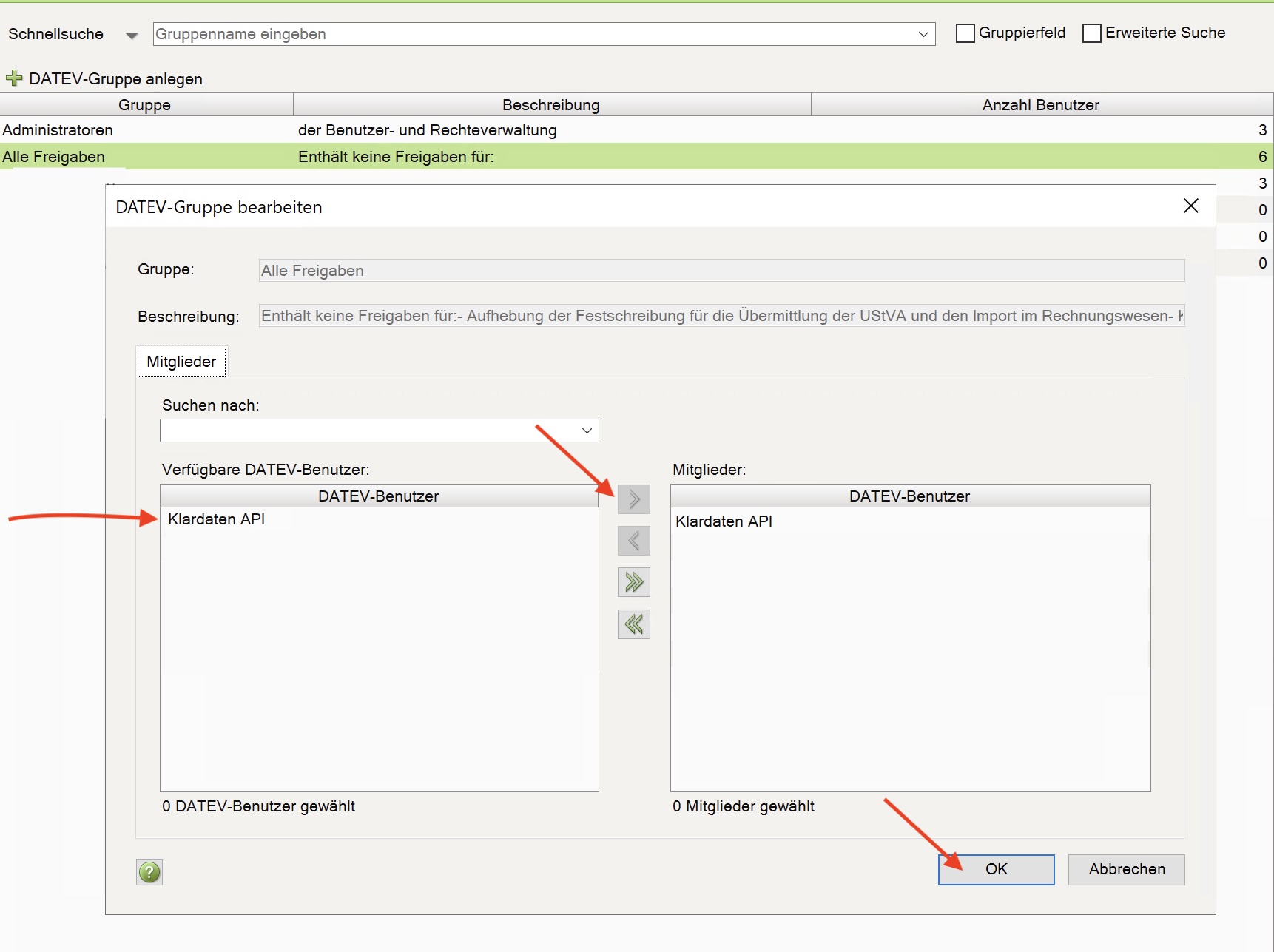Click the Beschreibung text field
The width and height of the screenshot is (1274, 952).
(721, 316)
